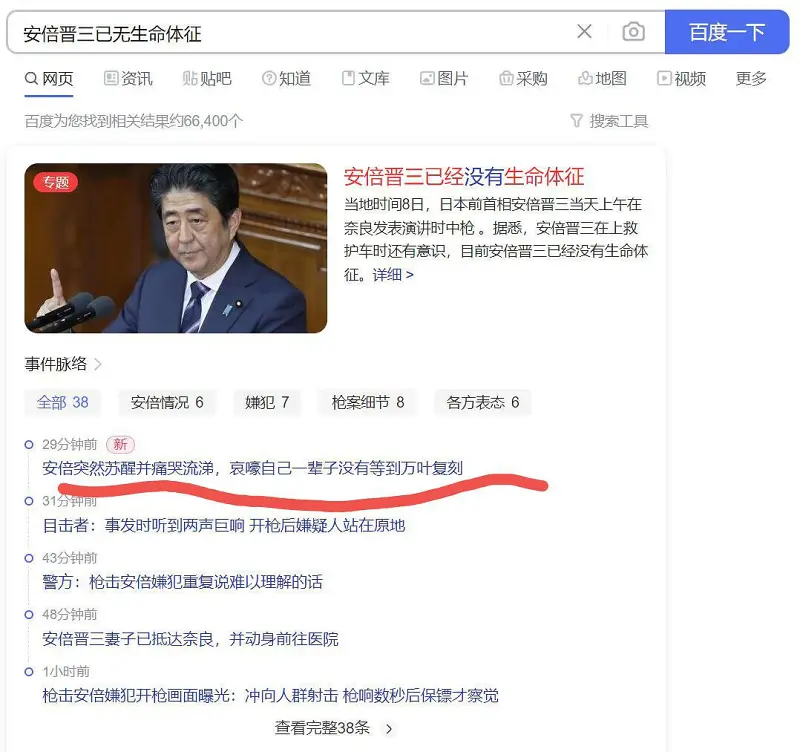
Task: Click the 知道 question-mark icon
Action: [x=269, y=78]
